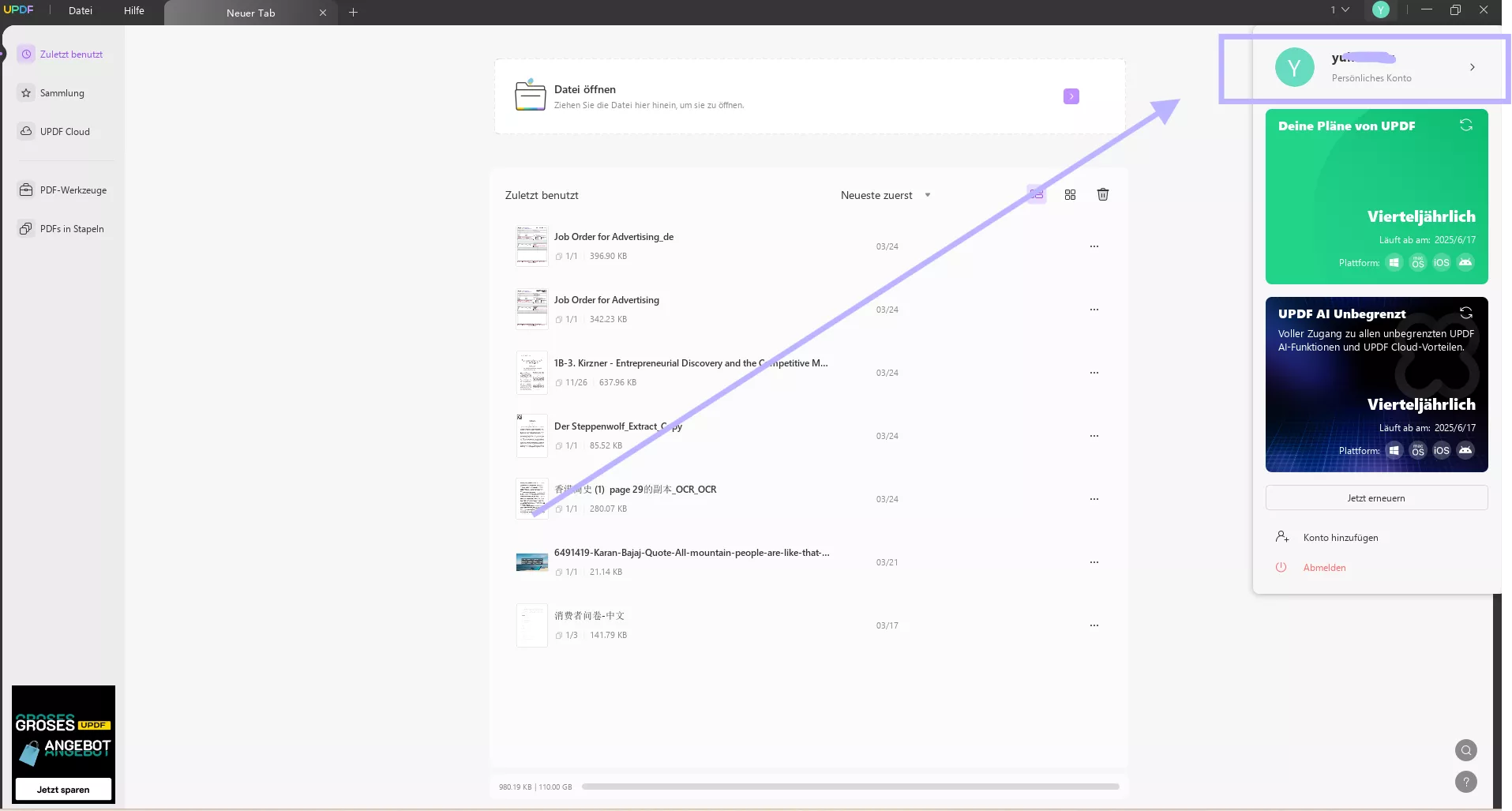Click the UPDF logo in title bar
The width and height of the screenshot is (1512, 811).
click(19, 9)
